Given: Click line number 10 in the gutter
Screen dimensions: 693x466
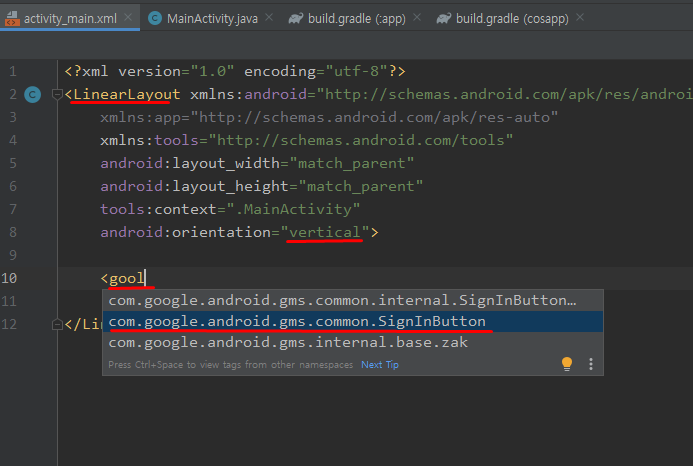Looking at the screenshot, I should (9, 278).
